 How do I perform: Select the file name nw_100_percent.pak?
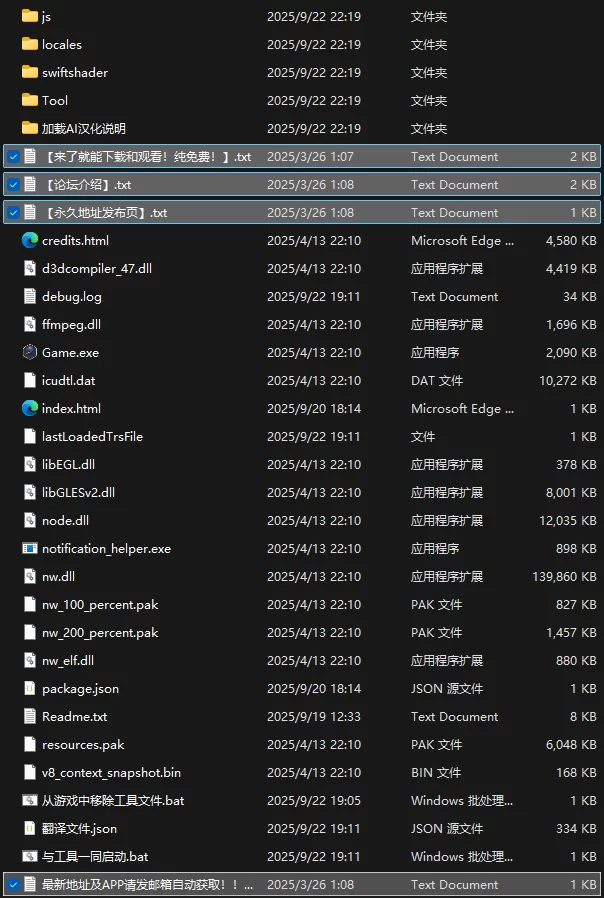pyautogui.click(x=100, y=605)
